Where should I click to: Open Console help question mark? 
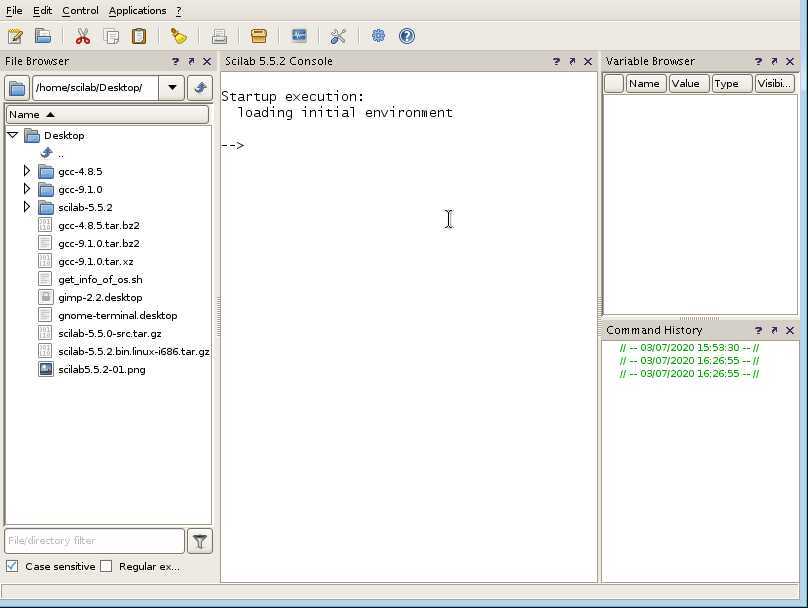click(x=556, y=61)
